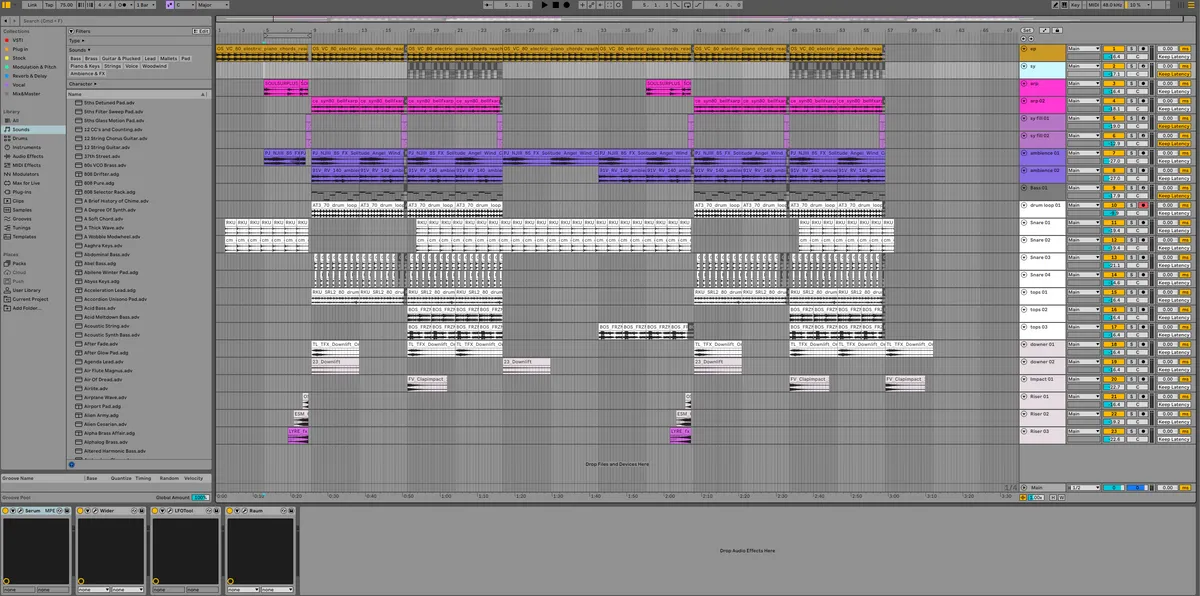The image size is (1200, 596).
Task: Open Audio Effects in the browser sidebar
Action: point(27,156)
